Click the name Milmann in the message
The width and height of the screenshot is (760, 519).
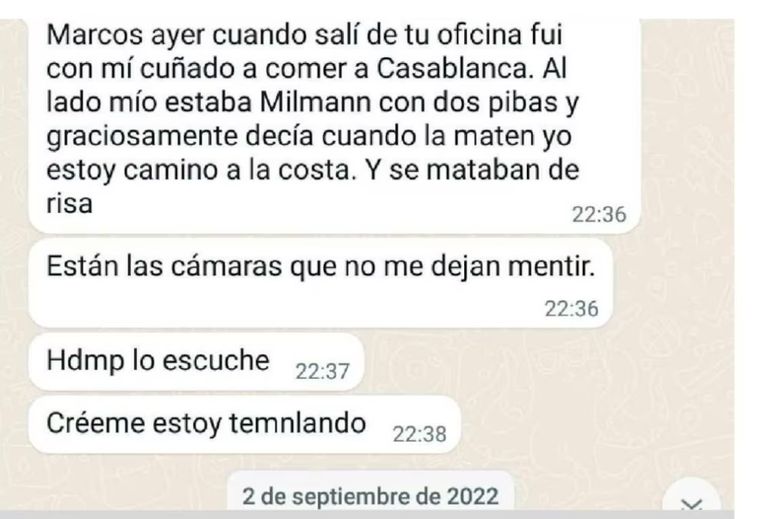pos(316,102)
